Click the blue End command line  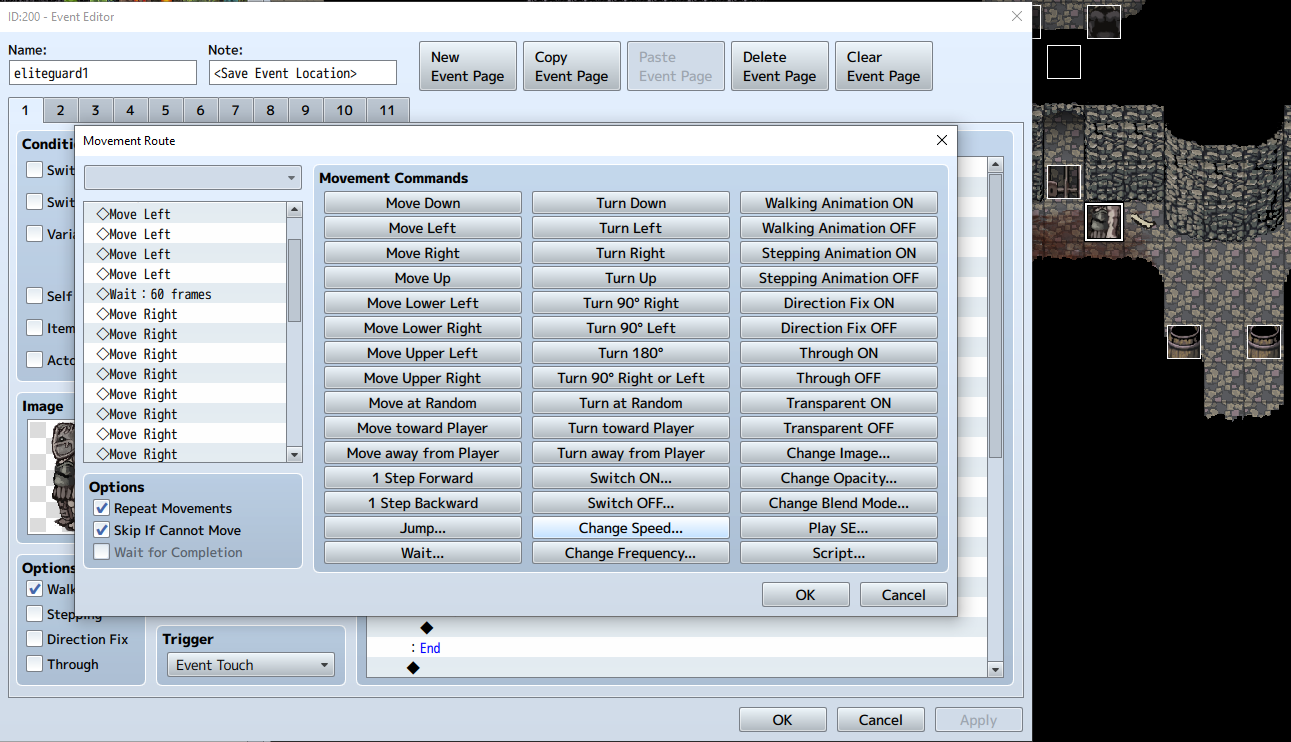click(430, 648)
